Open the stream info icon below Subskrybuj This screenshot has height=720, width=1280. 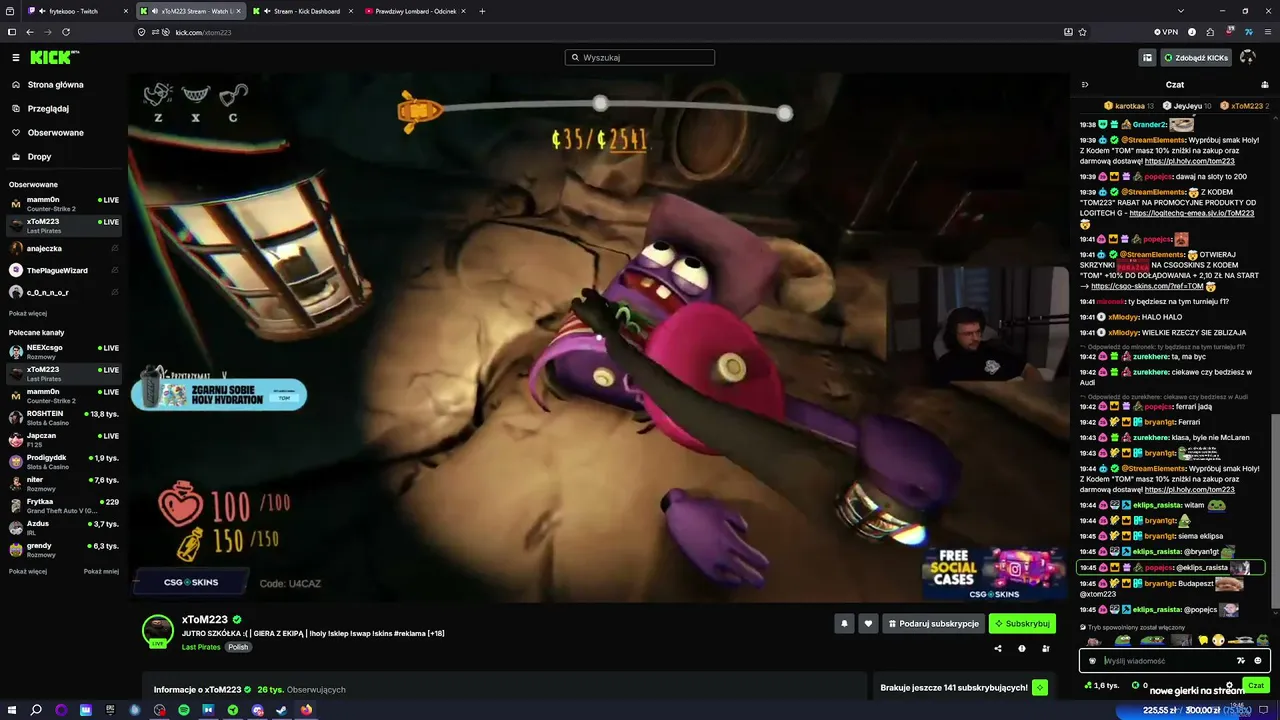[1022, 648]
